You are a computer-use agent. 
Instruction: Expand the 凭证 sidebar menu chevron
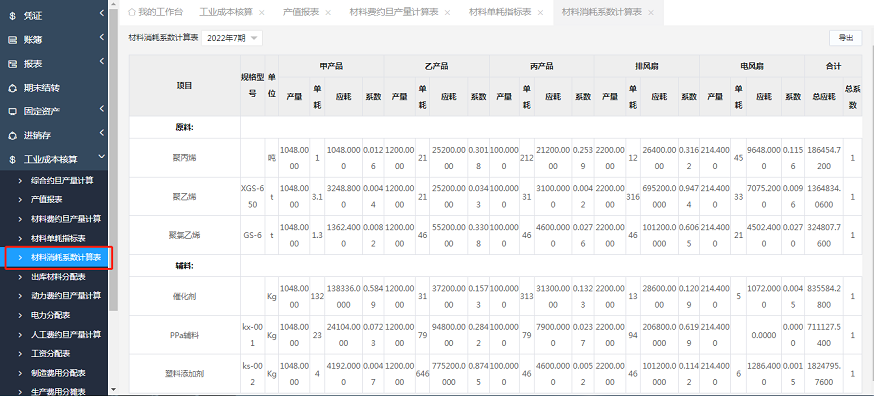(x=101, y=13)
